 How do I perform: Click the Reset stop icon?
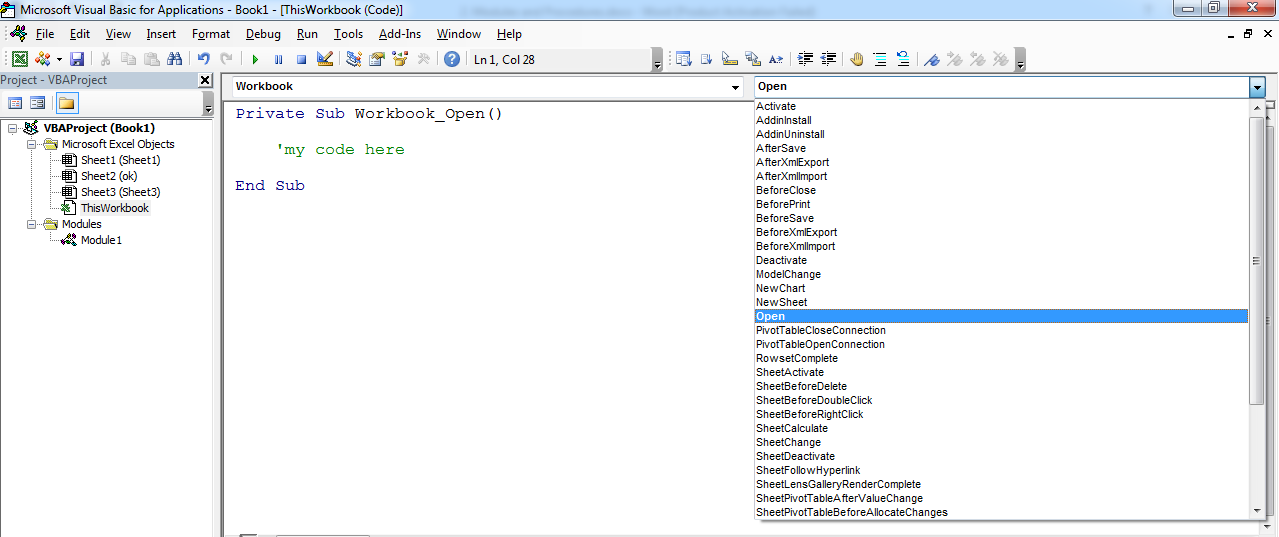click(301, 59)
